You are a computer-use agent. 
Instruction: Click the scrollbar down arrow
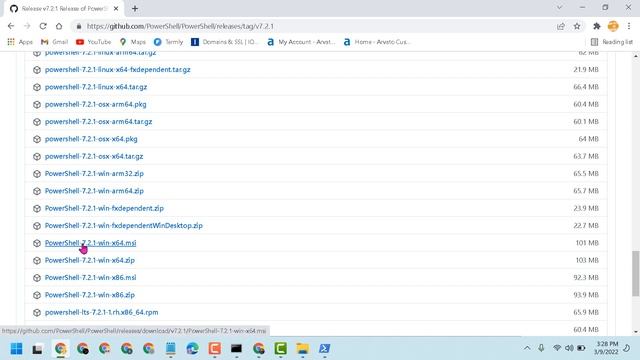(x=636, y=332)
